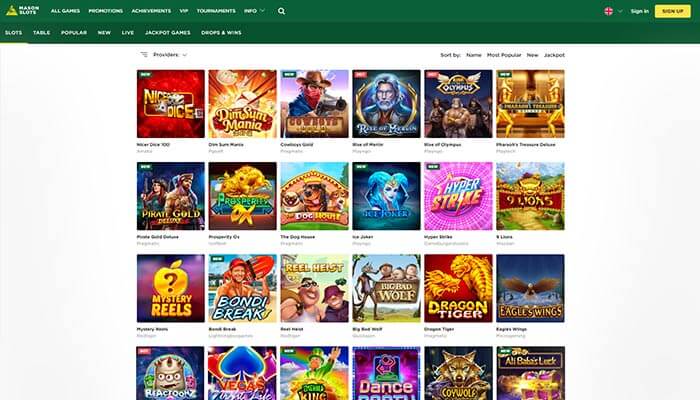Open the All Games menu

(65, 11)
